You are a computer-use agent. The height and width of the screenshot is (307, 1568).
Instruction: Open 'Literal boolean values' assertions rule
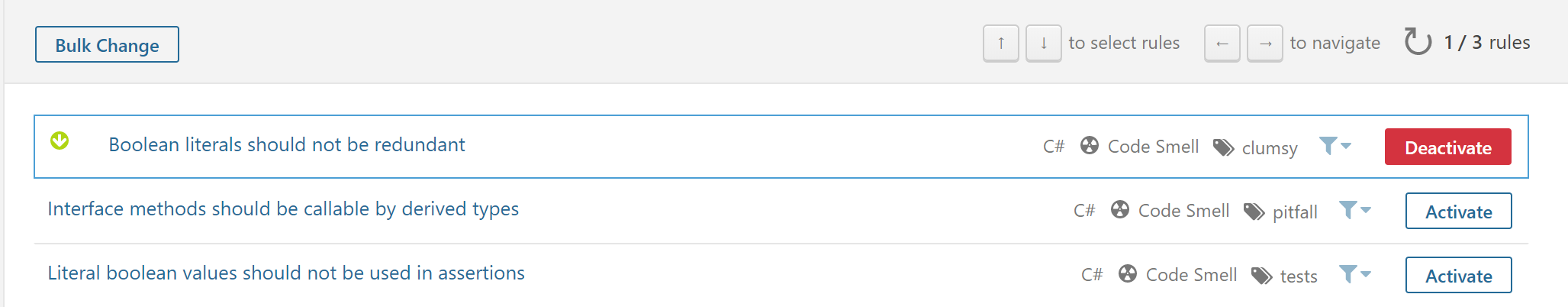point(286,273)
